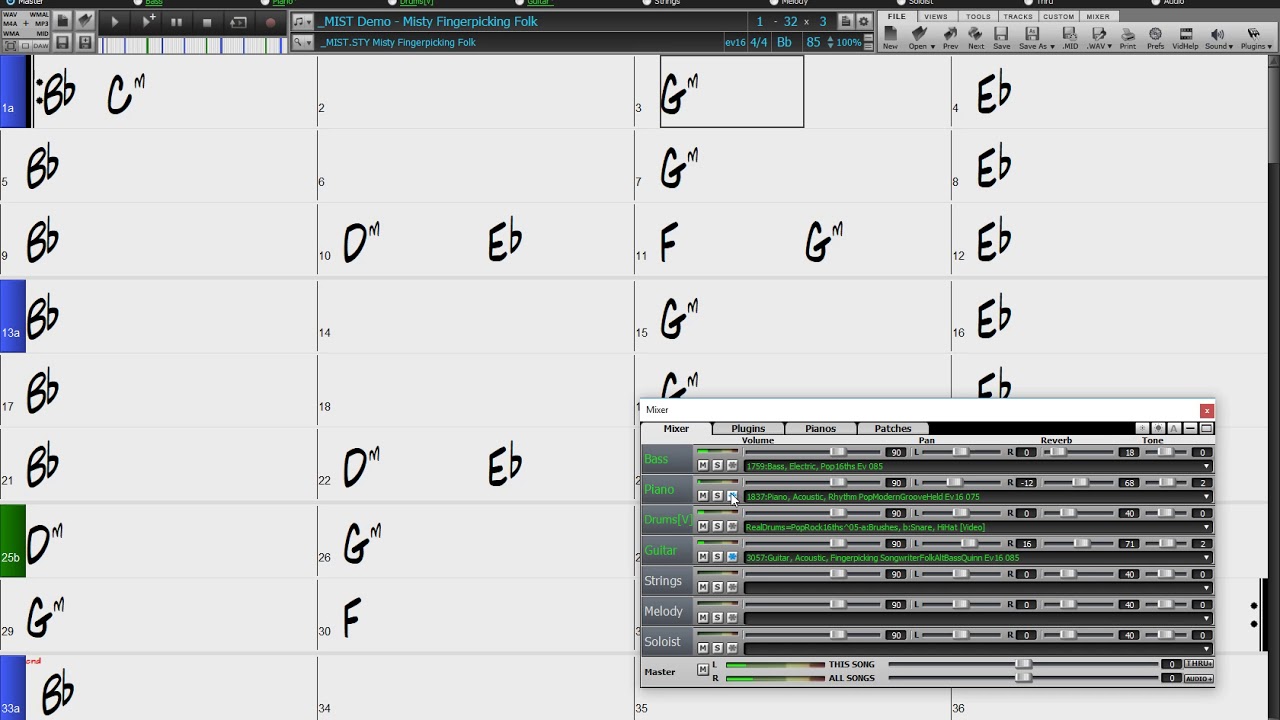Viewport: 1280px width, 720px height.
Task: Mute the Bass track
Action: click(x=703, y=466)
